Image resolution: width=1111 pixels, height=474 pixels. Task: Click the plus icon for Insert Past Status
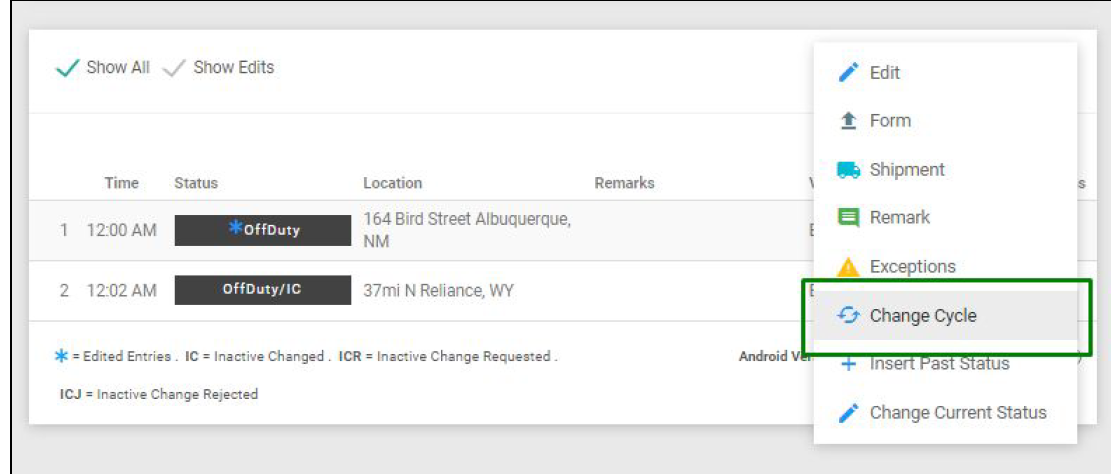[848, 364]
